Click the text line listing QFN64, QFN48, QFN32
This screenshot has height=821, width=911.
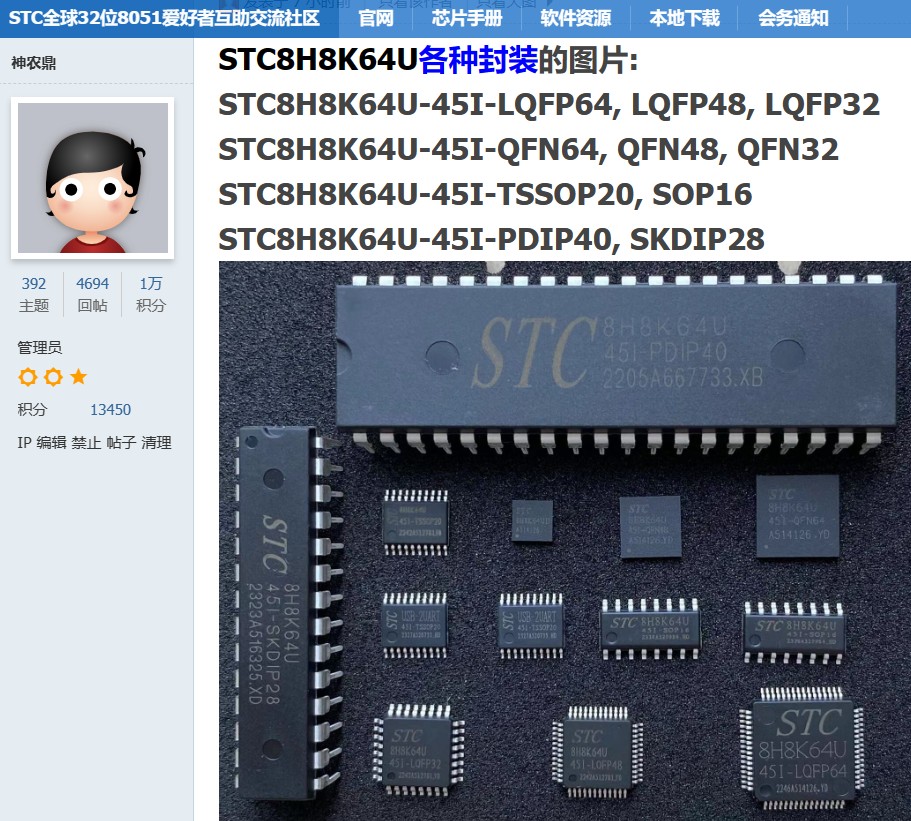point(529,149)
